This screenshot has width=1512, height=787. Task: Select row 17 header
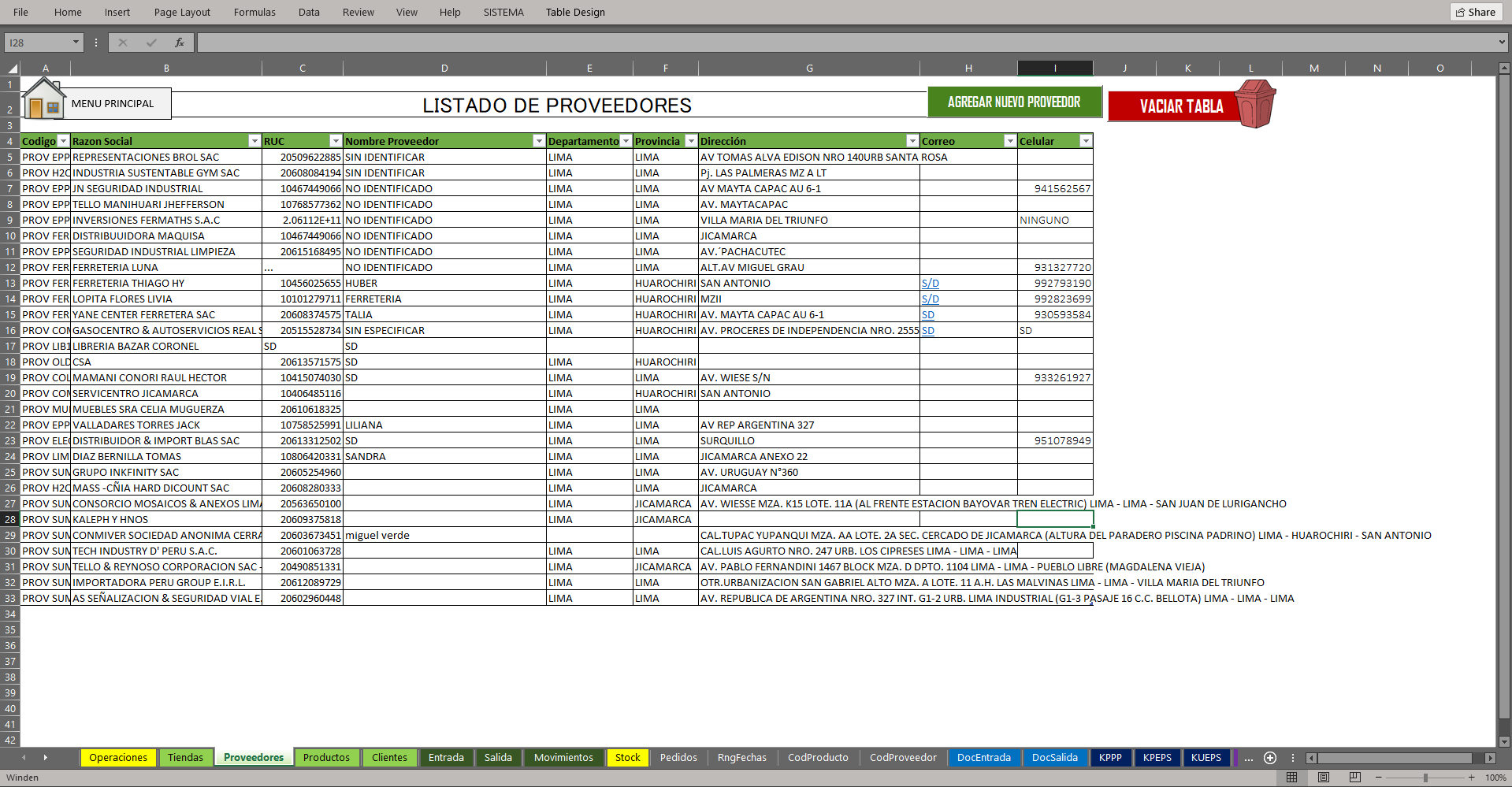tap(10, 346)
